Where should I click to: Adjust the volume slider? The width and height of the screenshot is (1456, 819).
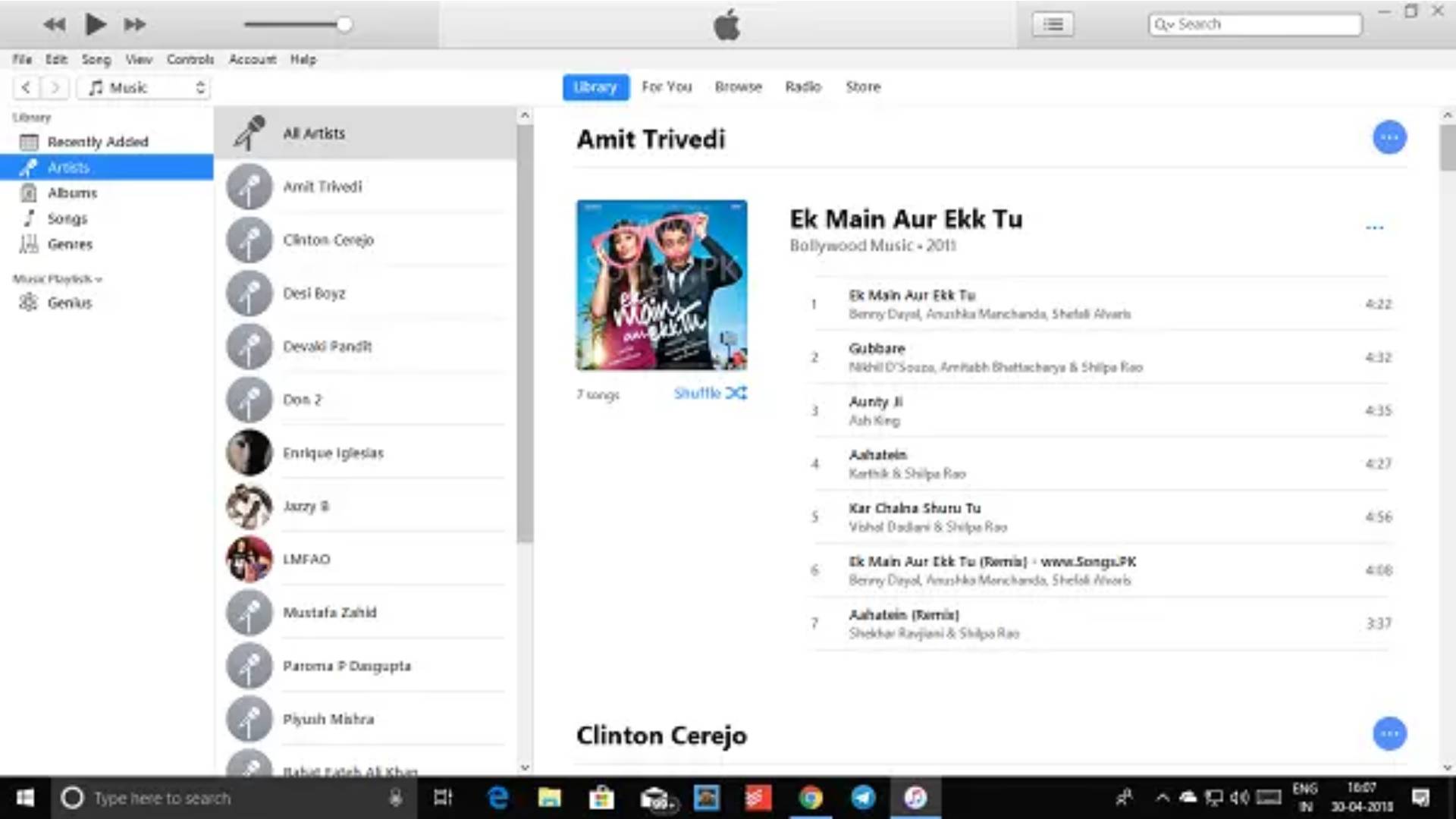tap(344, 24)
